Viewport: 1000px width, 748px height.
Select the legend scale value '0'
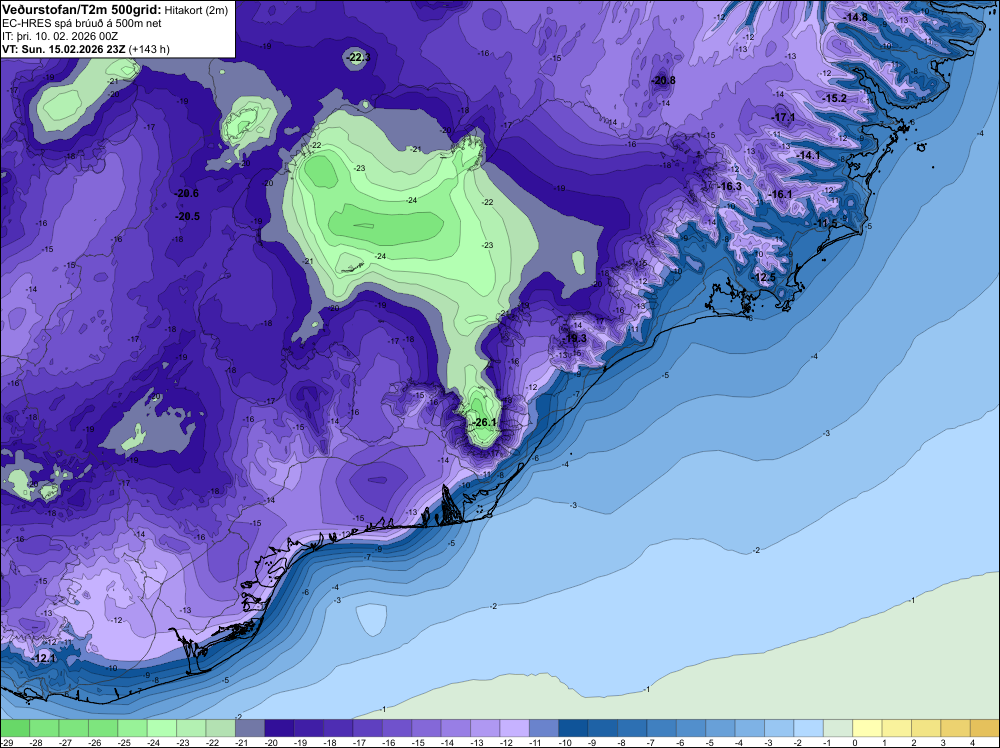click(x=854, y=743)
